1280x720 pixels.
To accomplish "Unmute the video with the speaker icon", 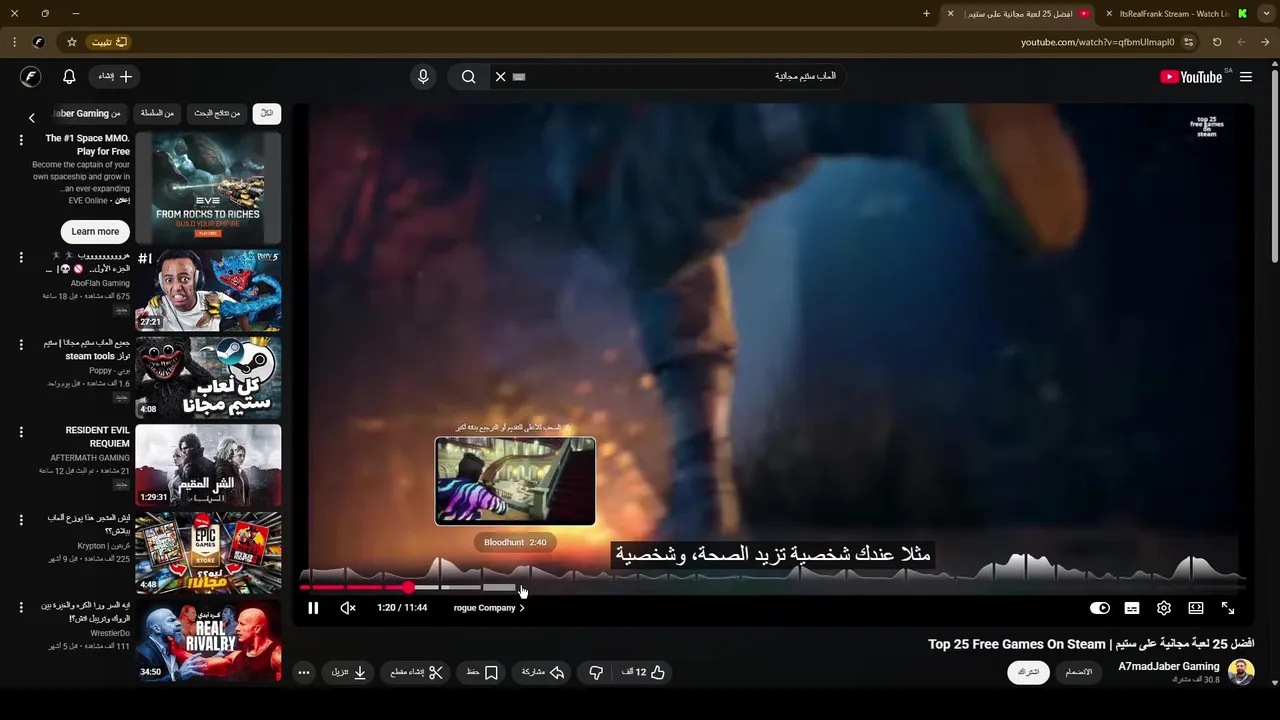I will point(348,608).
